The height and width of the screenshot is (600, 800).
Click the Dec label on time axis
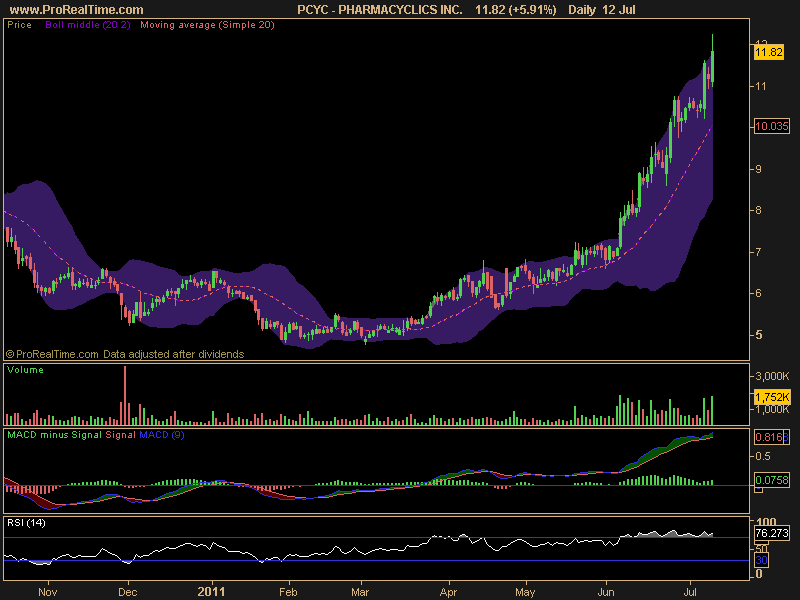pos(128,592)
